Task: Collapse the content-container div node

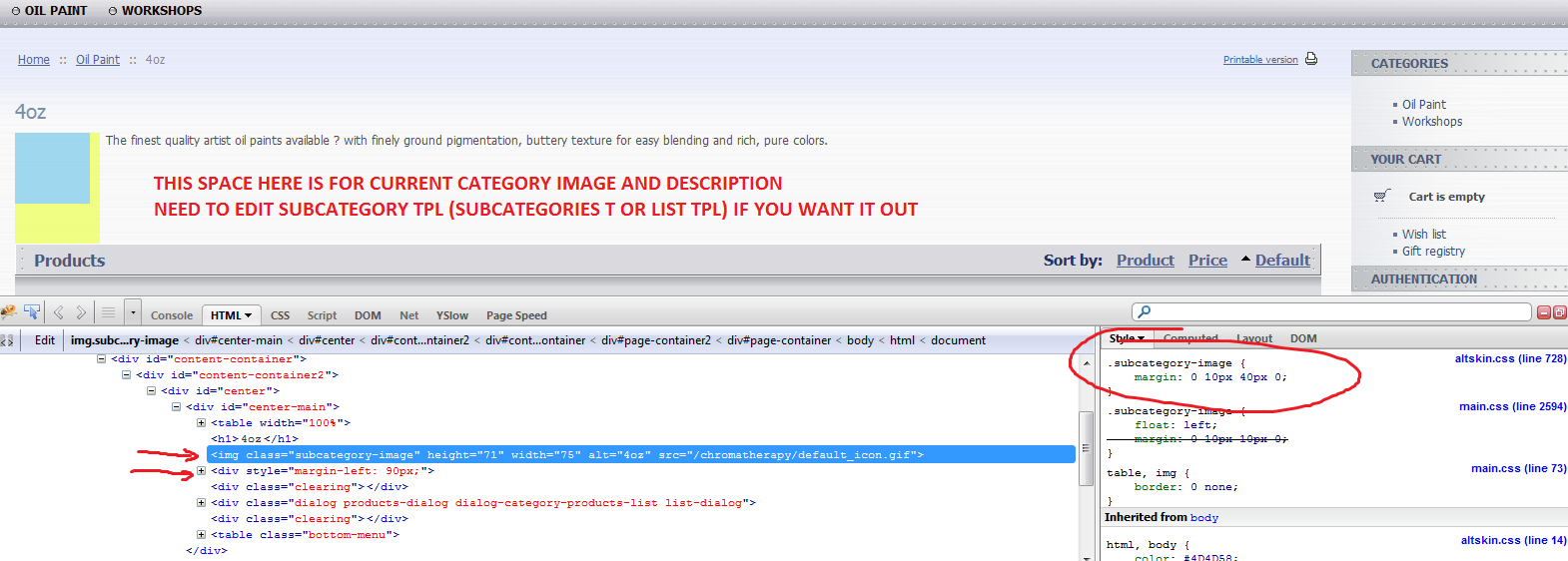Action: [101, 359]
